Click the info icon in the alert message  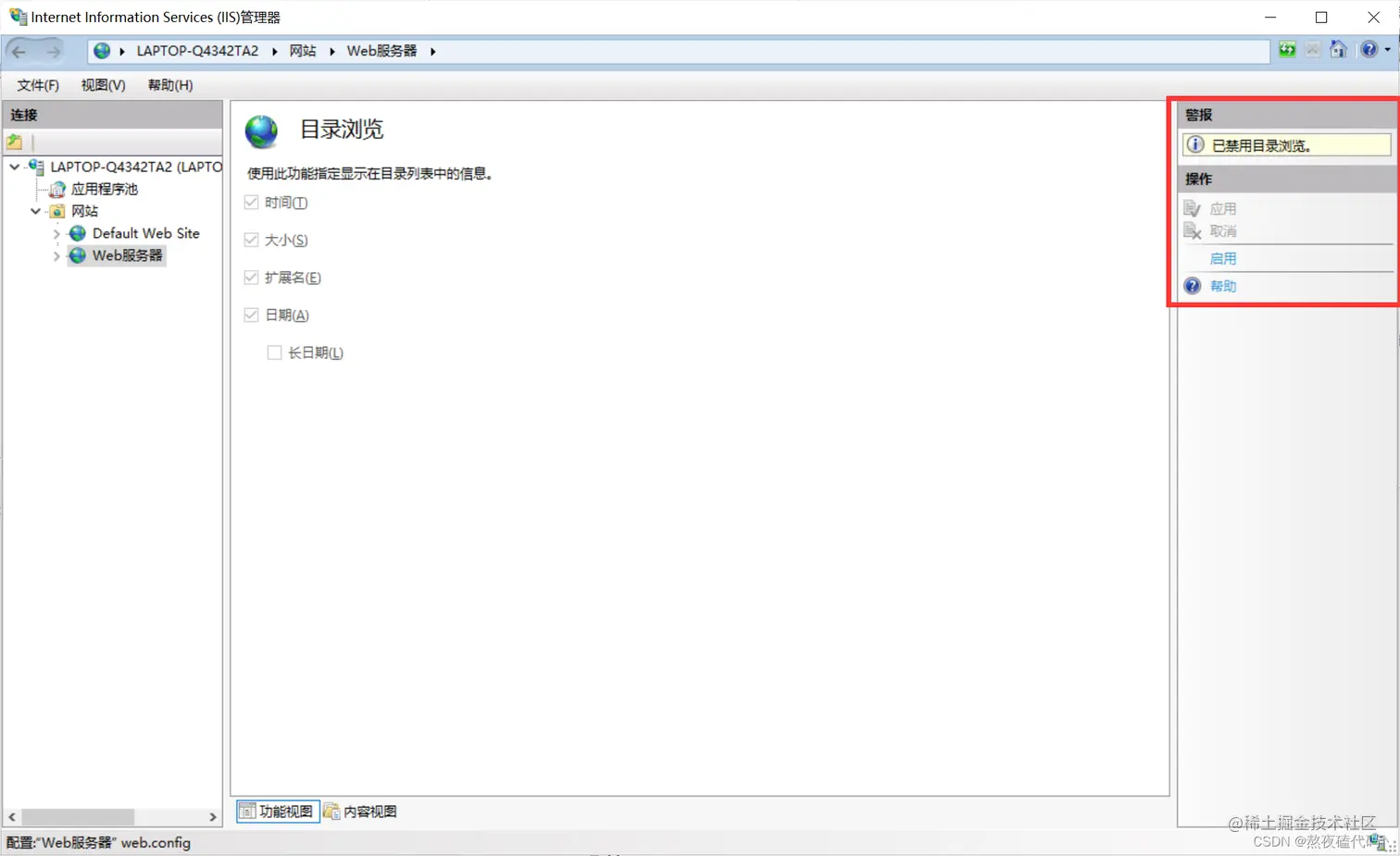pos(1195,144)
